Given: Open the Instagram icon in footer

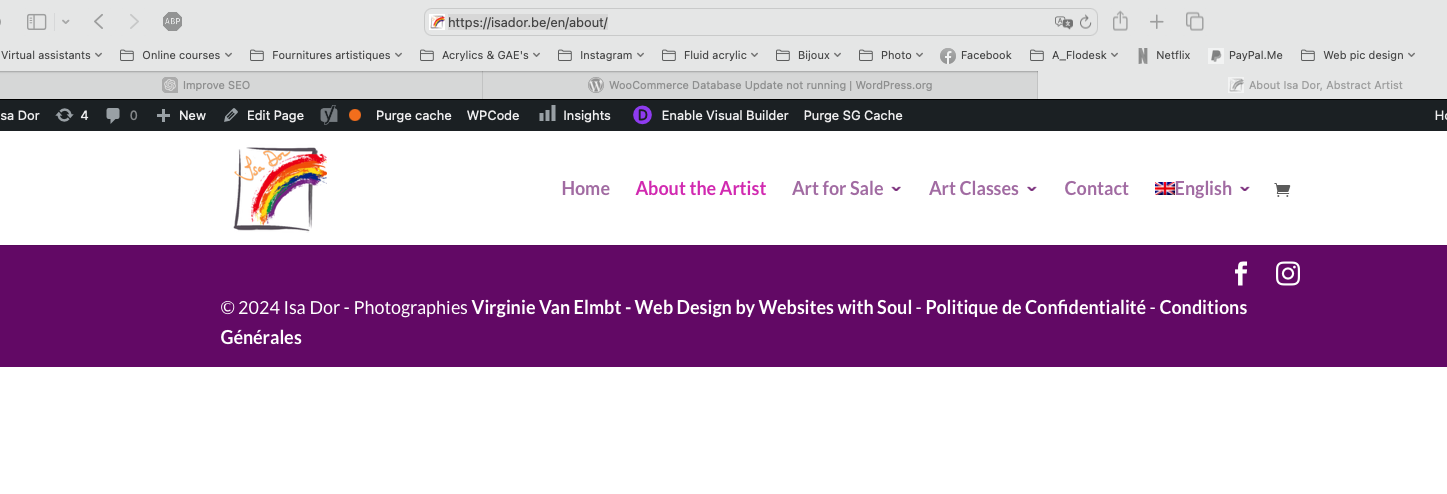Looking at the screenshot, I should (1288, 274).
